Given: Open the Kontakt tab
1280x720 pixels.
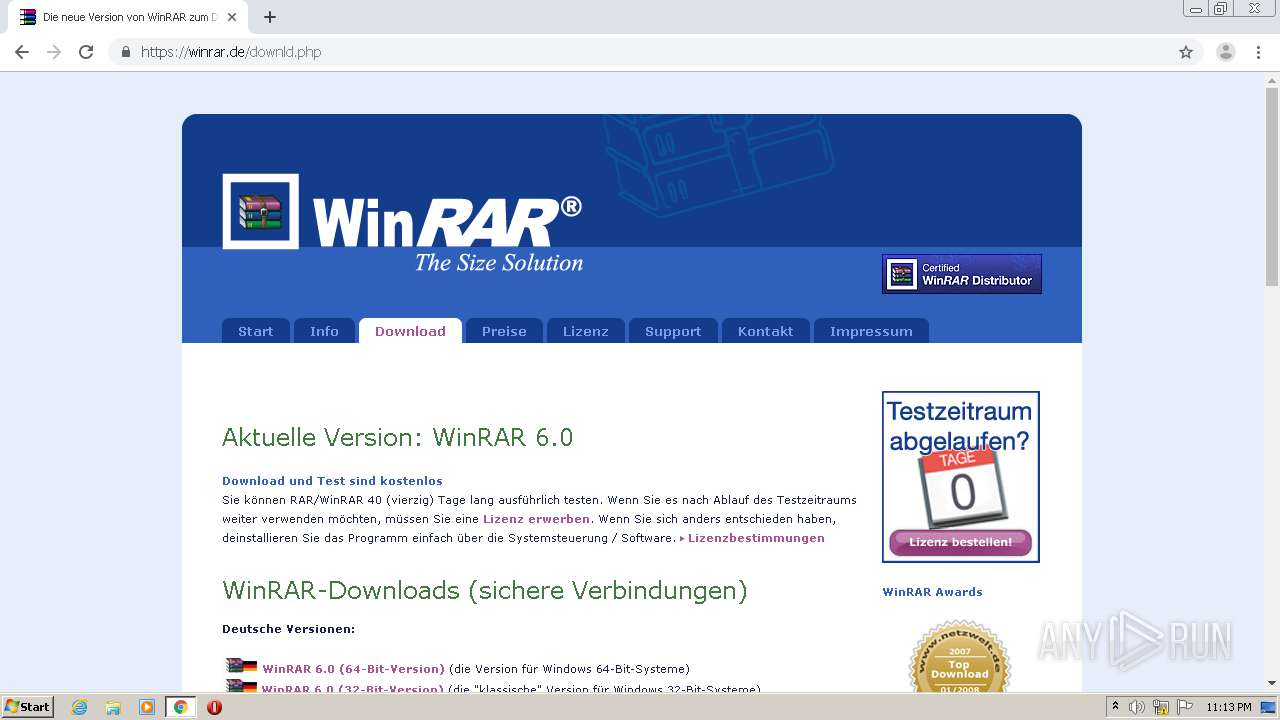Looking at the screenshot, I should [x=765, y=331].
